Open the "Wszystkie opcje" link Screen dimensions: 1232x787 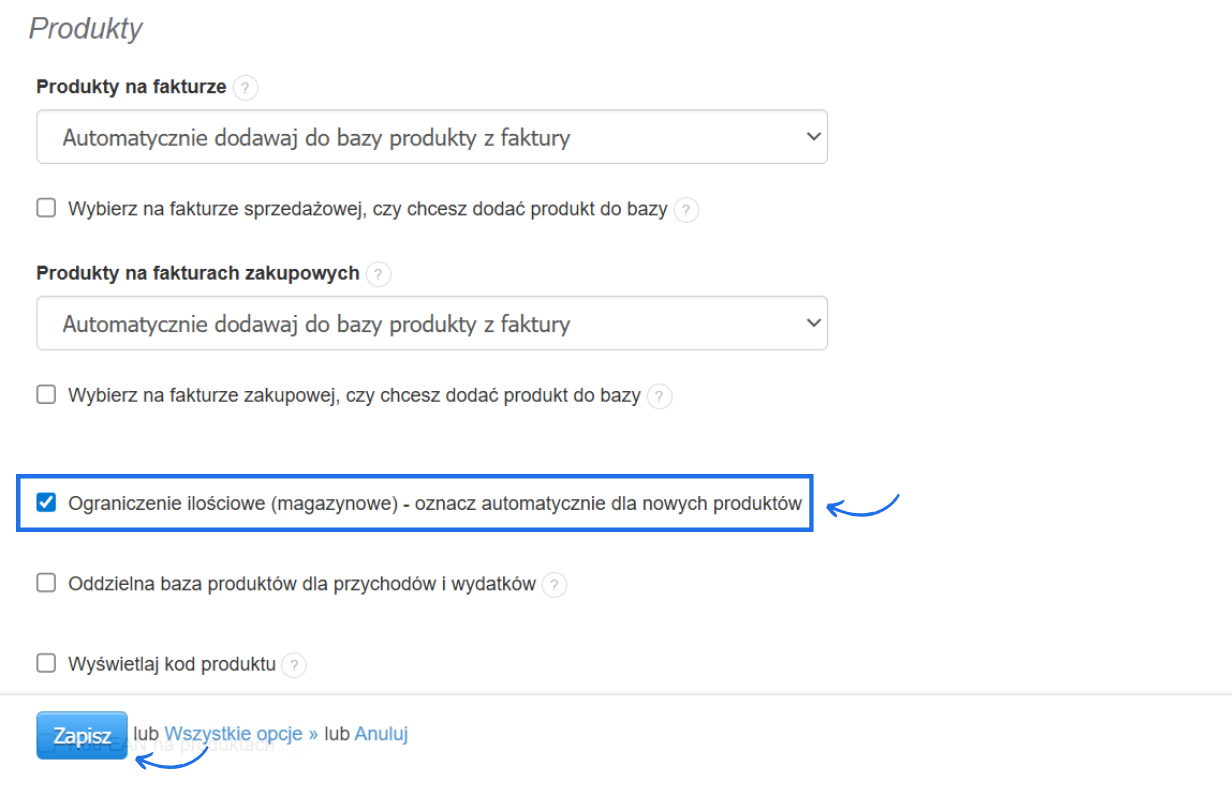tap(233, 734)
